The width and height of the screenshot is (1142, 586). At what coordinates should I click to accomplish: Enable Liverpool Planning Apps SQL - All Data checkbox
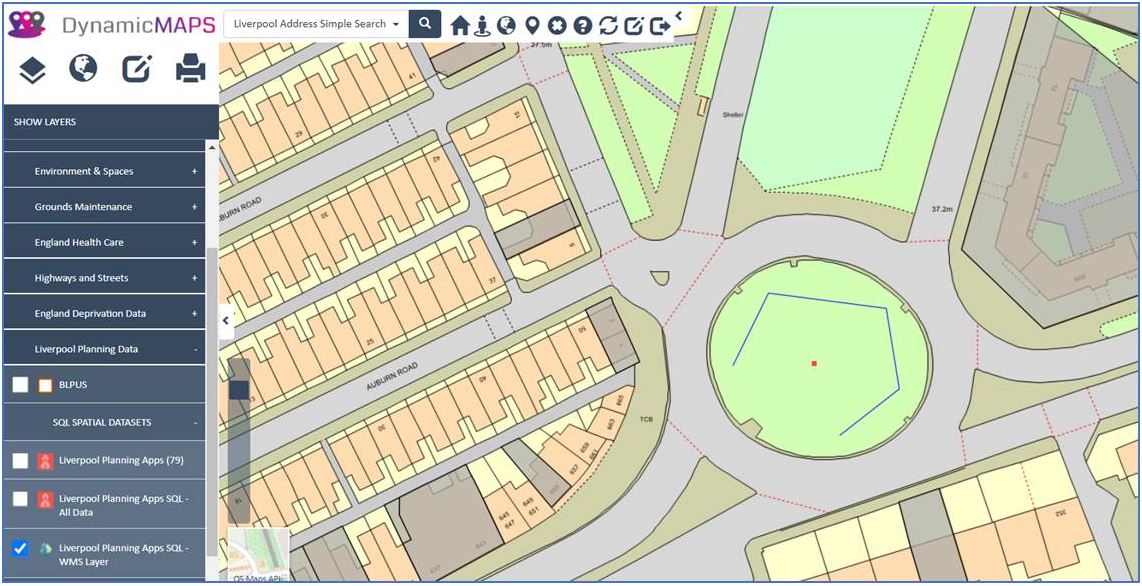tap(20, 499)
